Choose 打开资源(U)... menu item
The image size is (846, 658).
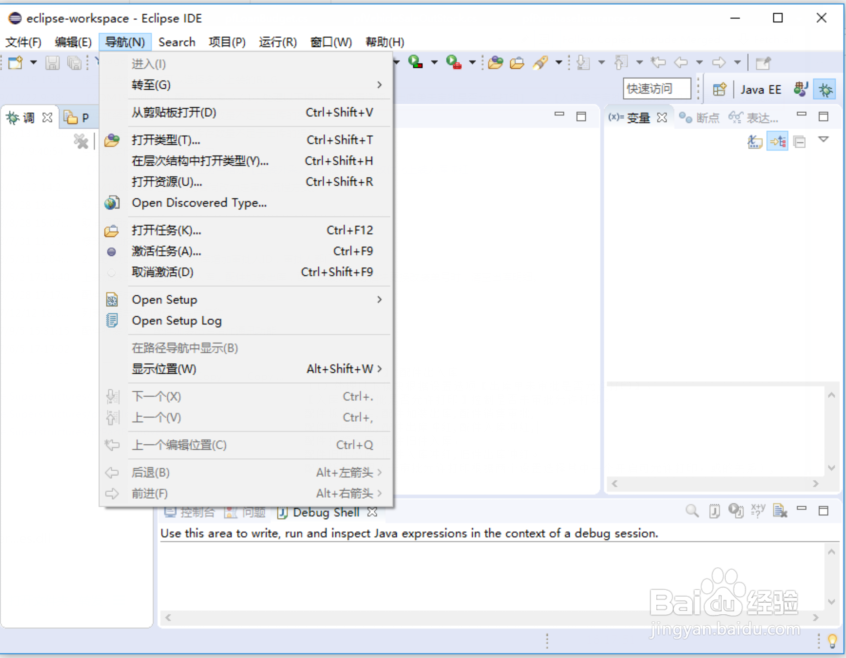coord(245,182)
